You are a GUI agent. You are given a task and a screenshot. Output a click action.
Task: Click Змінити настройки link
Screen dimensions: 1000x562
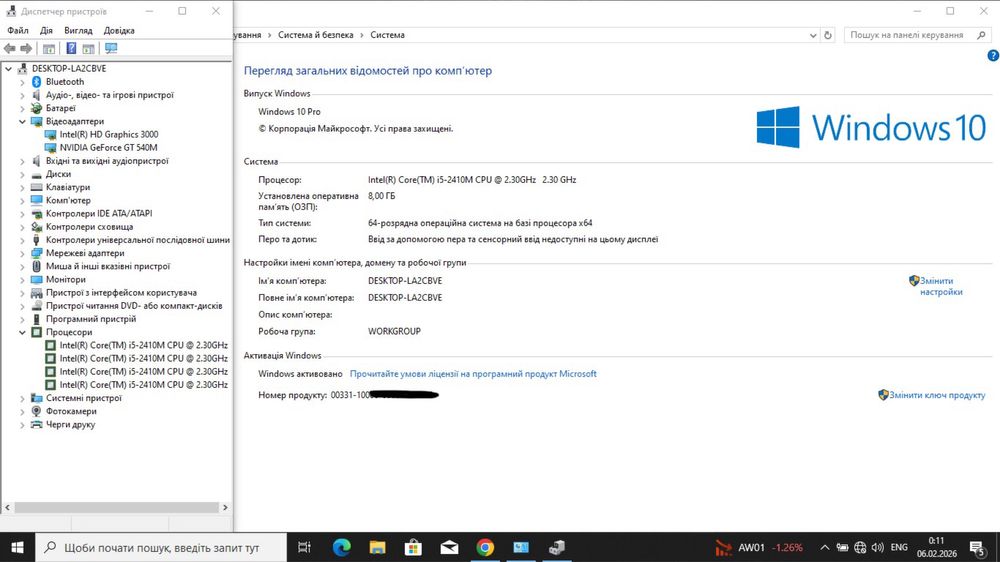[941, 286]
